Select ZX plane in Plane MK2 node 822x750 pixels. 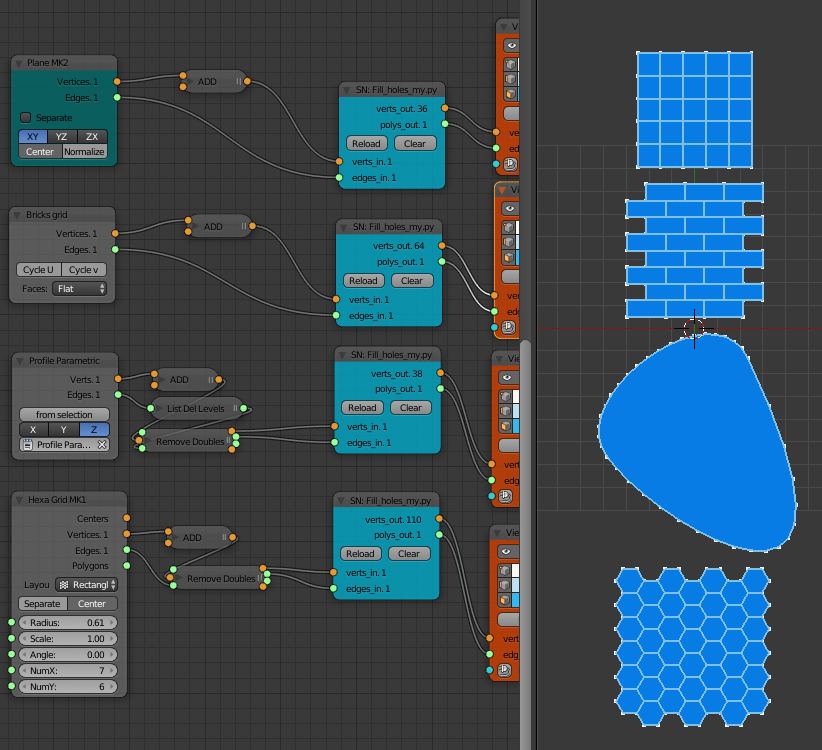point(92,137)
